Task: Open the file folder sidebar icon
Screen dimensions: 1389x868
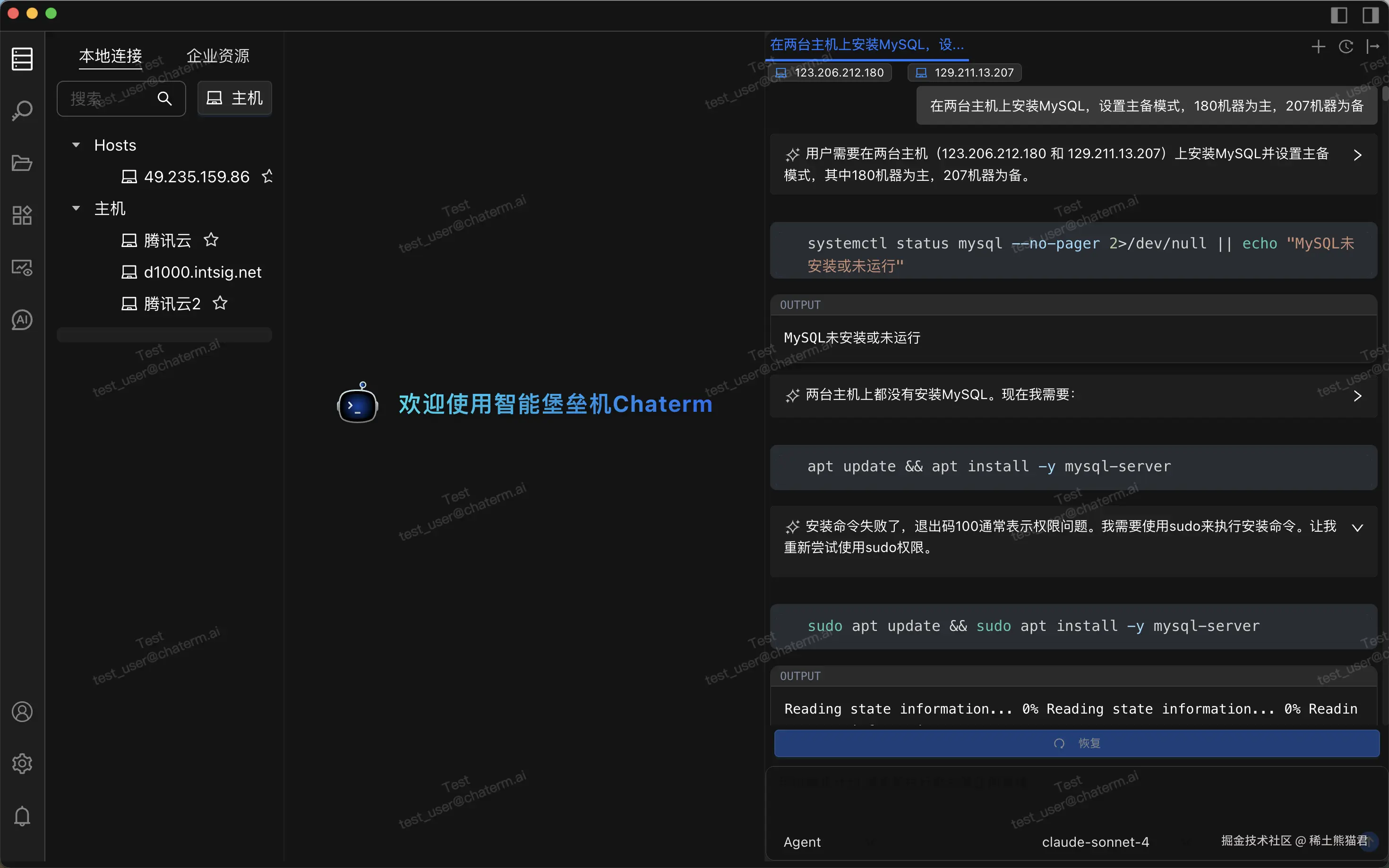Action: point(22,163)
